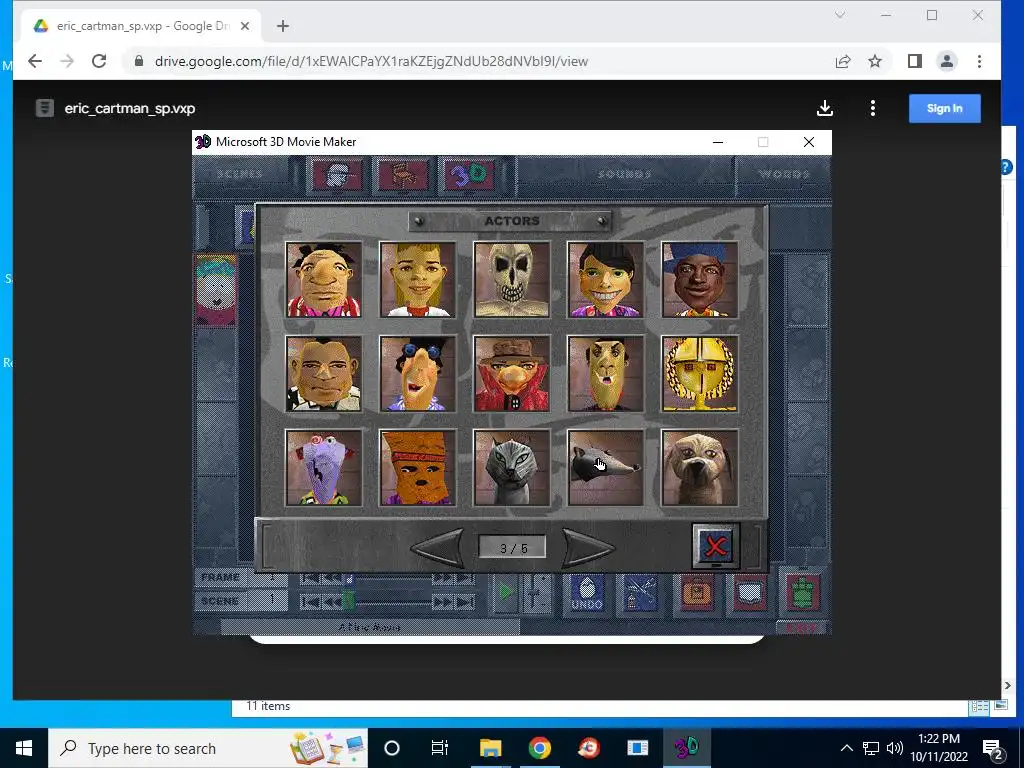Click Cortana circle on taskbar
This screenshot has width=1024, height=768.
point(392,748)
